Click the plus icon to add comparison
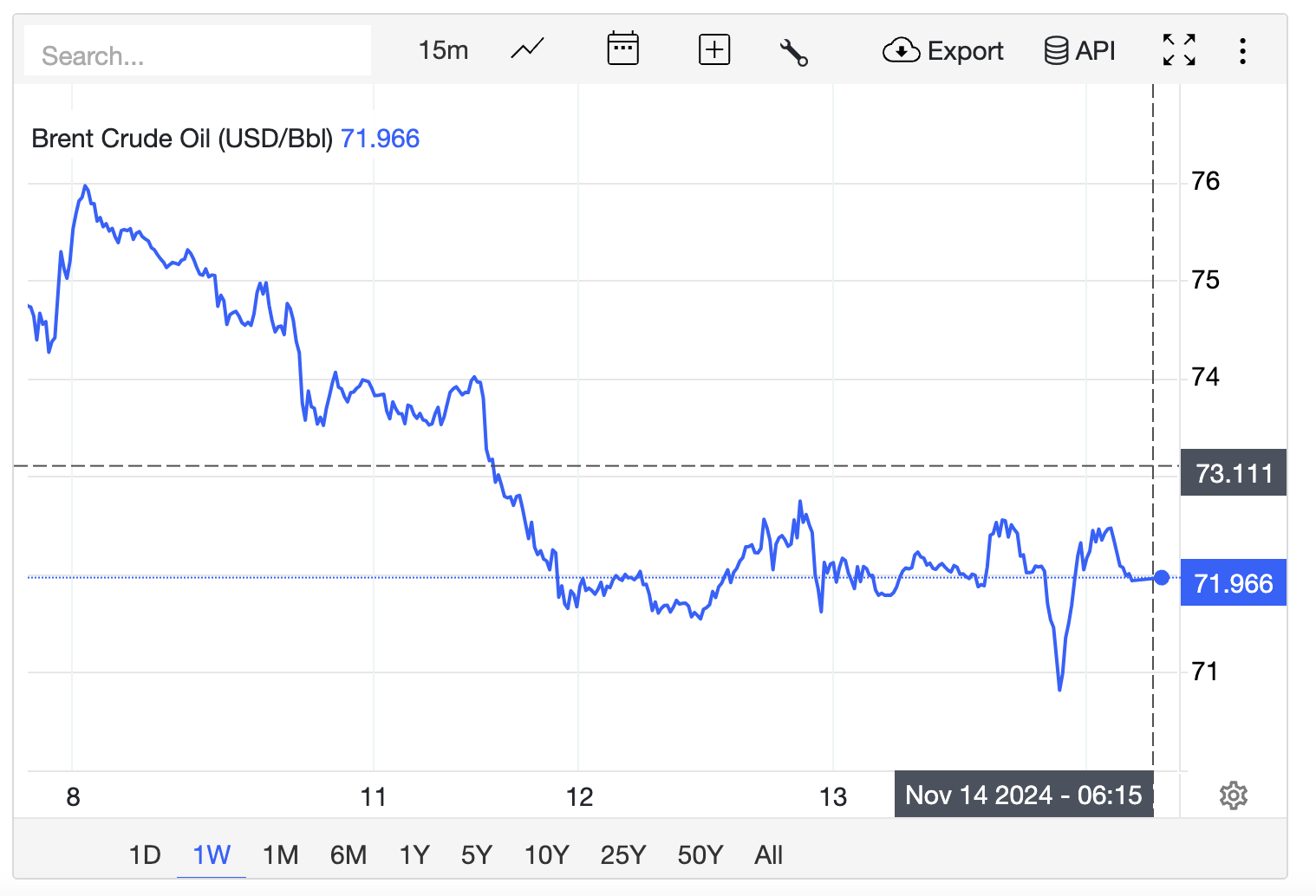 pos(714,50)
